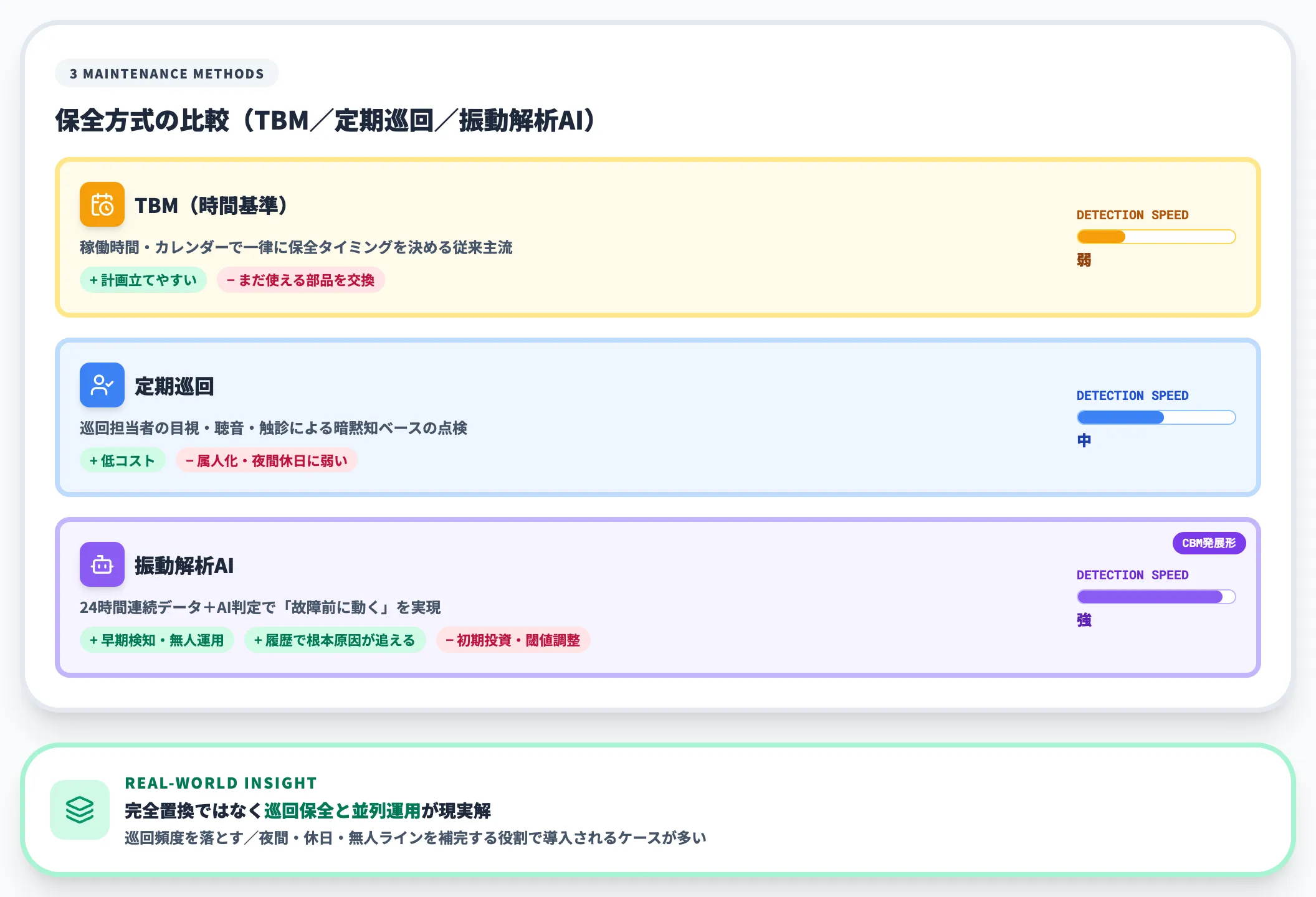Image resolution: width=1316 pixels, height=897 pixels.
Task: Click the ＋履歴で根本原因が追える tag
Action: pos(335,640)
